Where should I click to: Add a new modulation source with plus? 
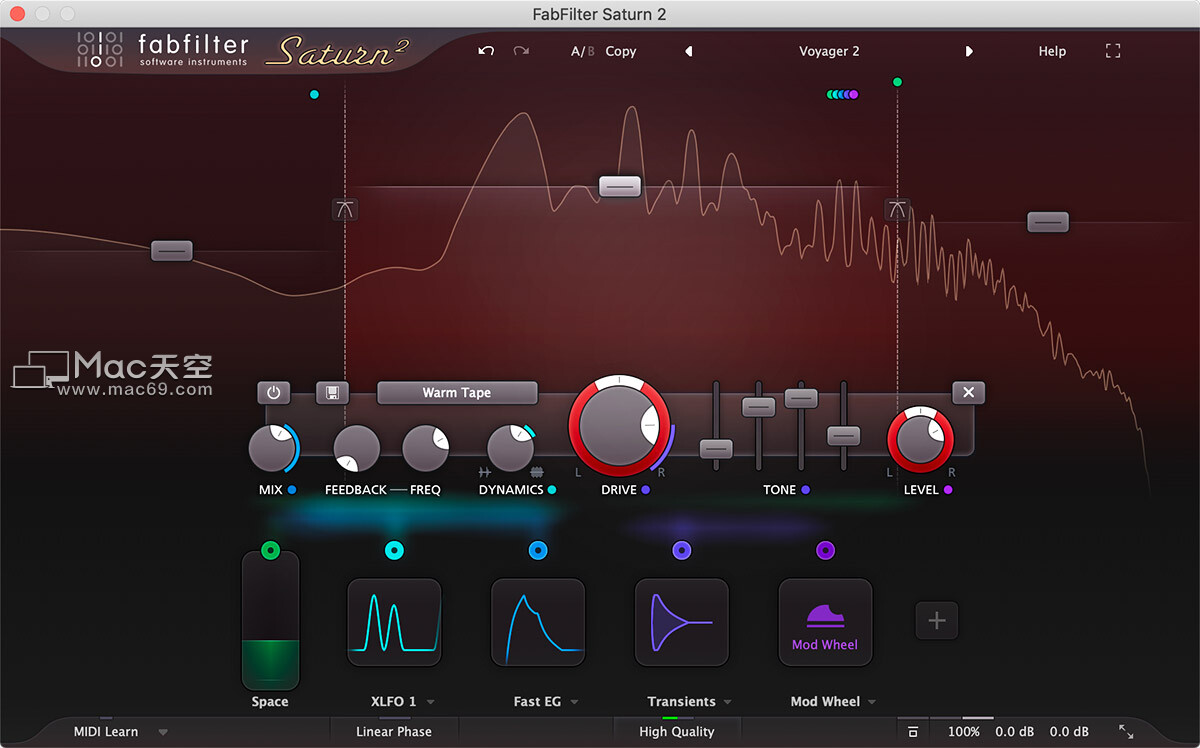coord(937,621)
